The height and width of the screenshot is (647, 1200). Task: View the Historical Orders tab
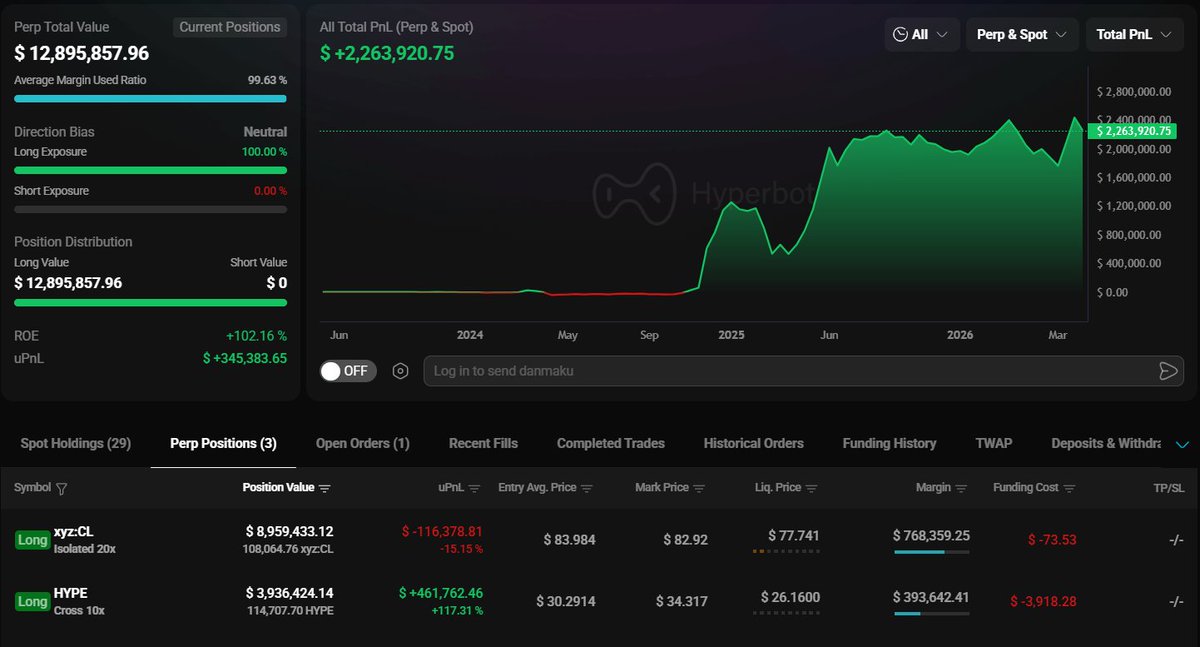pos(754,443)
